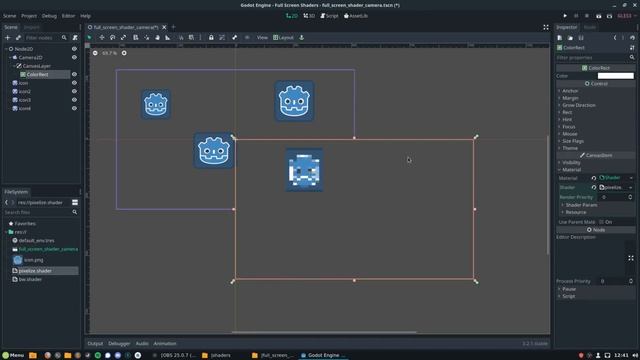Switch to the Node tab beside Inspector
This screenshot has width=640, height=360.
tap(590, 27)
